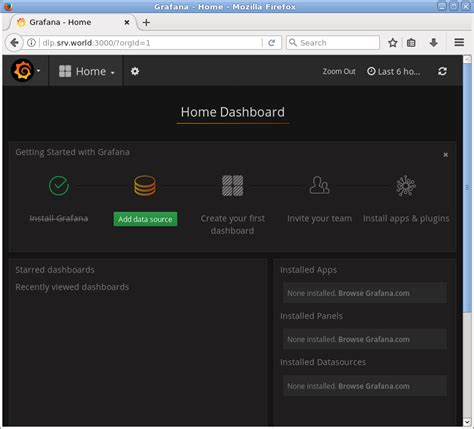Click the orange data source database icon

145,186
